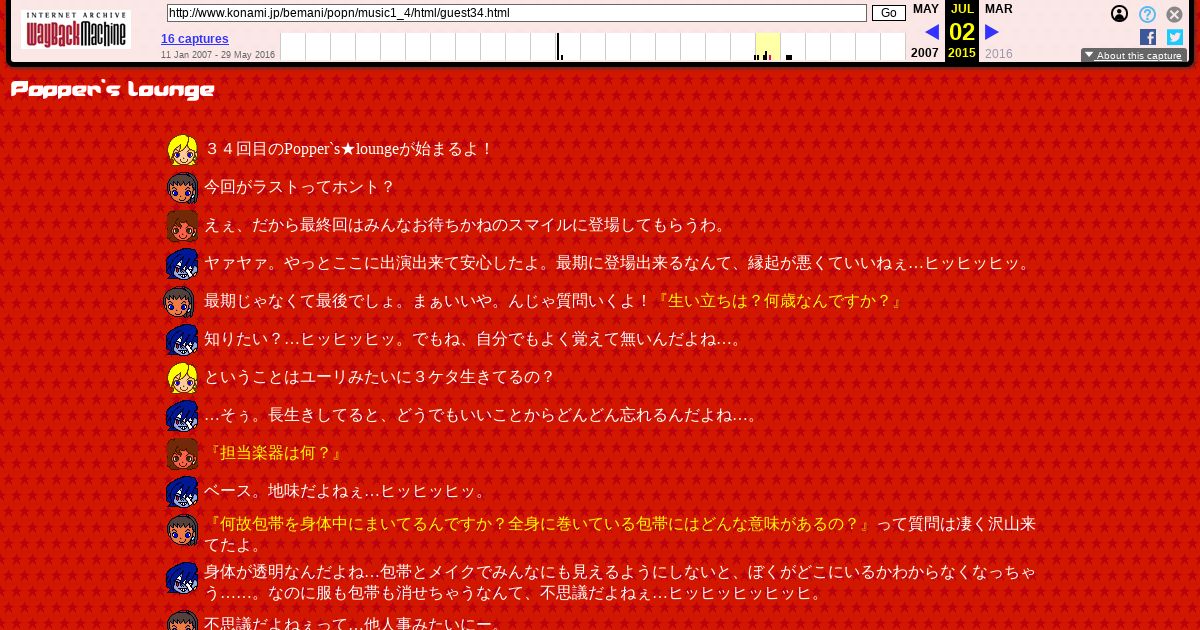Click avatar beside '何故包帯を身体中に' question
Screen dimensions: 1200x630
coord(182,530)
